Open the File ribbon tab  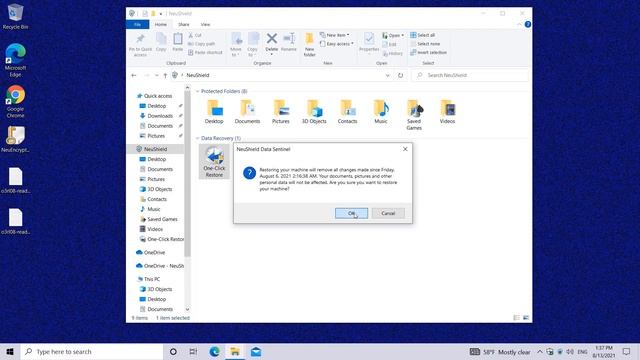138,24
